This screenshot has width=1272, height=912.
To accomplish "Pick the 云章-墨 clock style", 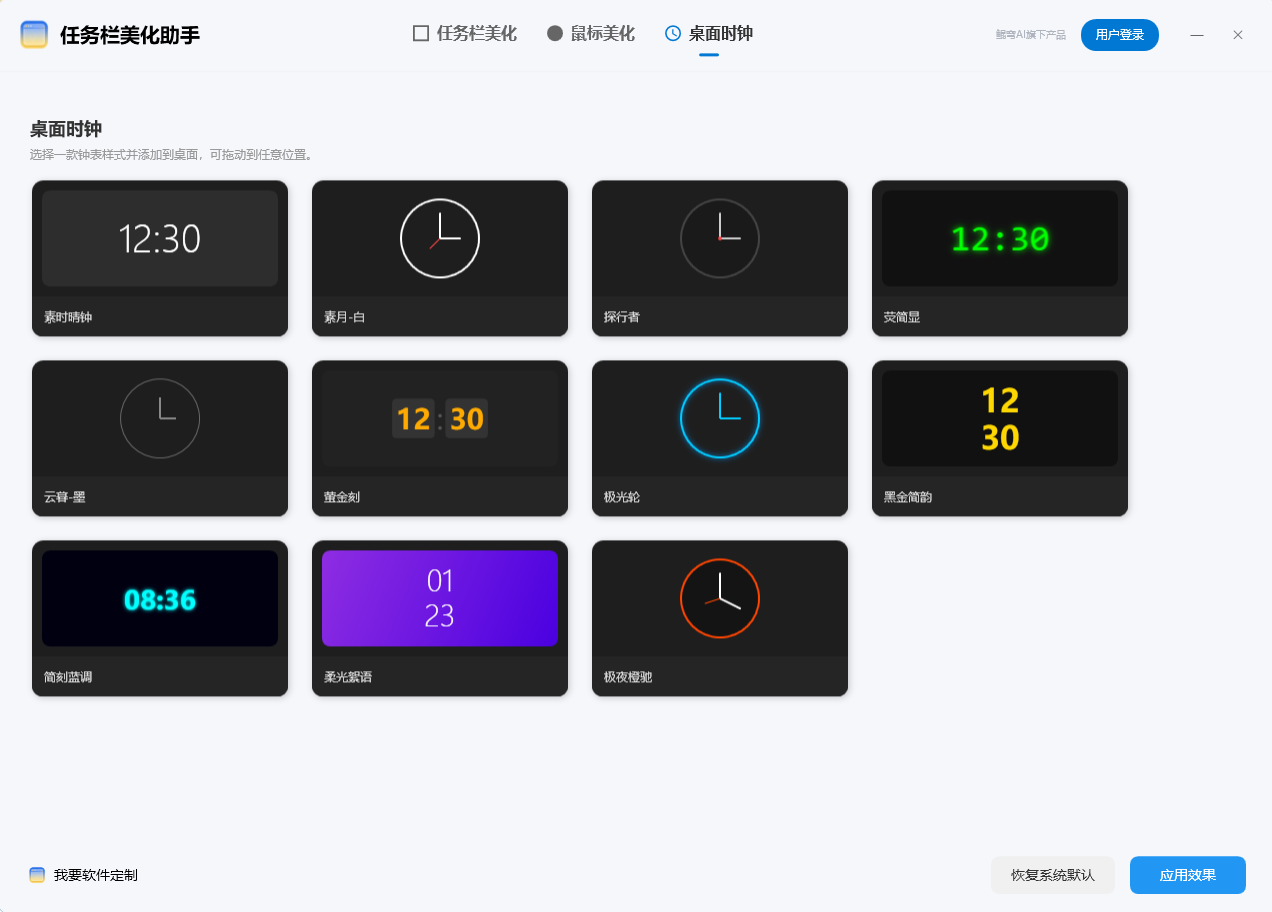I will point(160,438).
